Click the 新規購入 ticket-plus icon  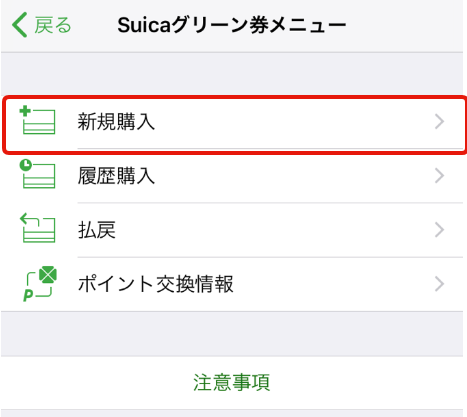(37, 120)
